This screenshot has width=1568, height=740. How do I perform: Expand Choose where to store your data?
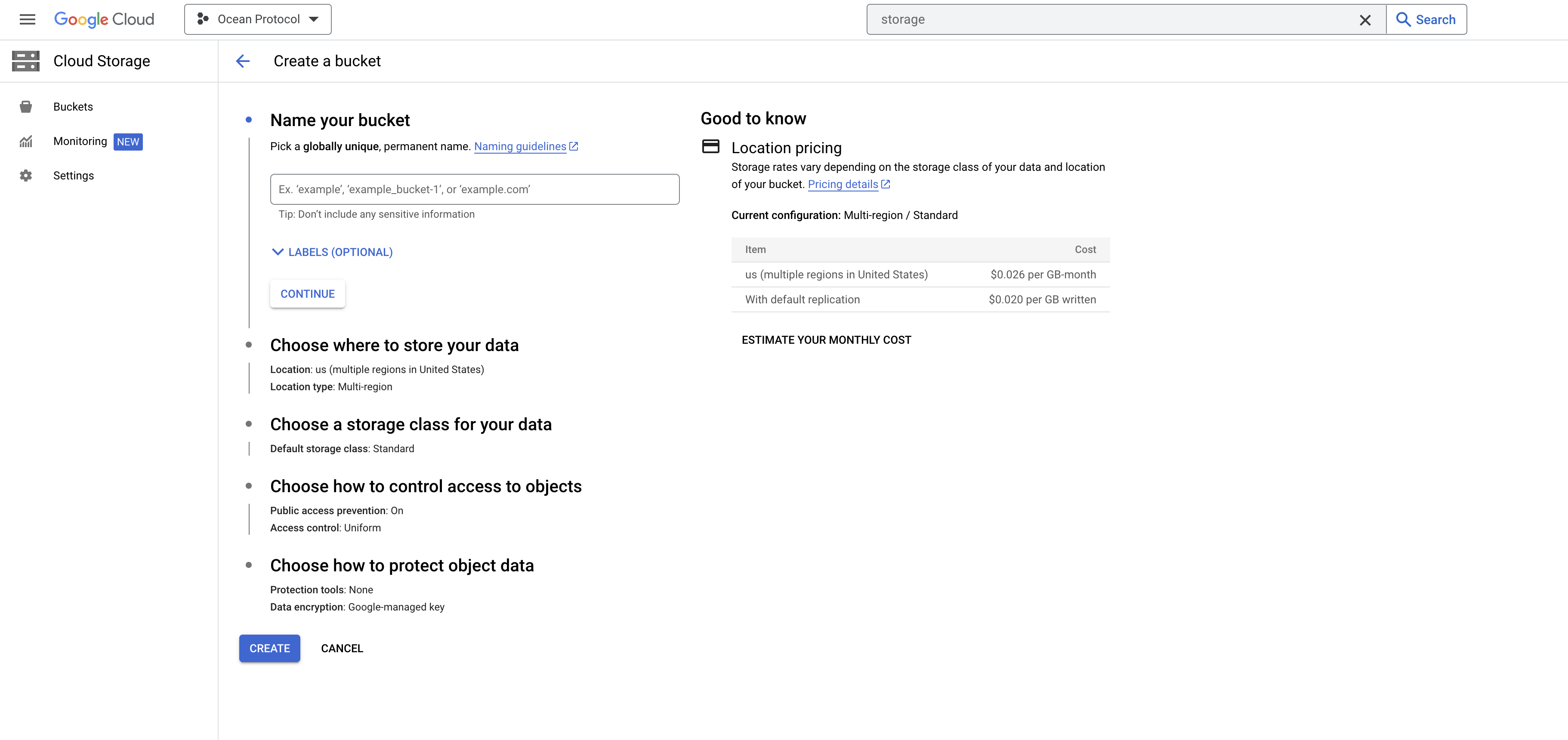point(394,345)
